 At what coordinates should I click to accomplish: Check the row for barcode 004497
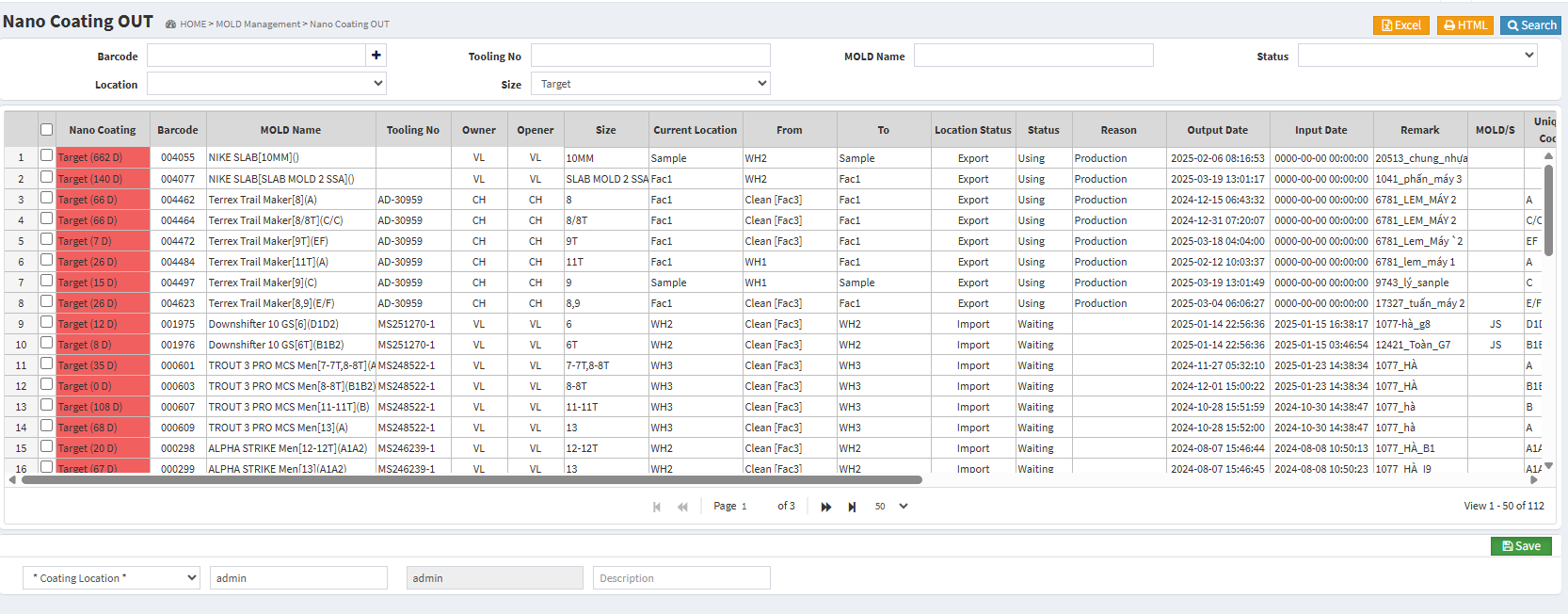(46, 281)
